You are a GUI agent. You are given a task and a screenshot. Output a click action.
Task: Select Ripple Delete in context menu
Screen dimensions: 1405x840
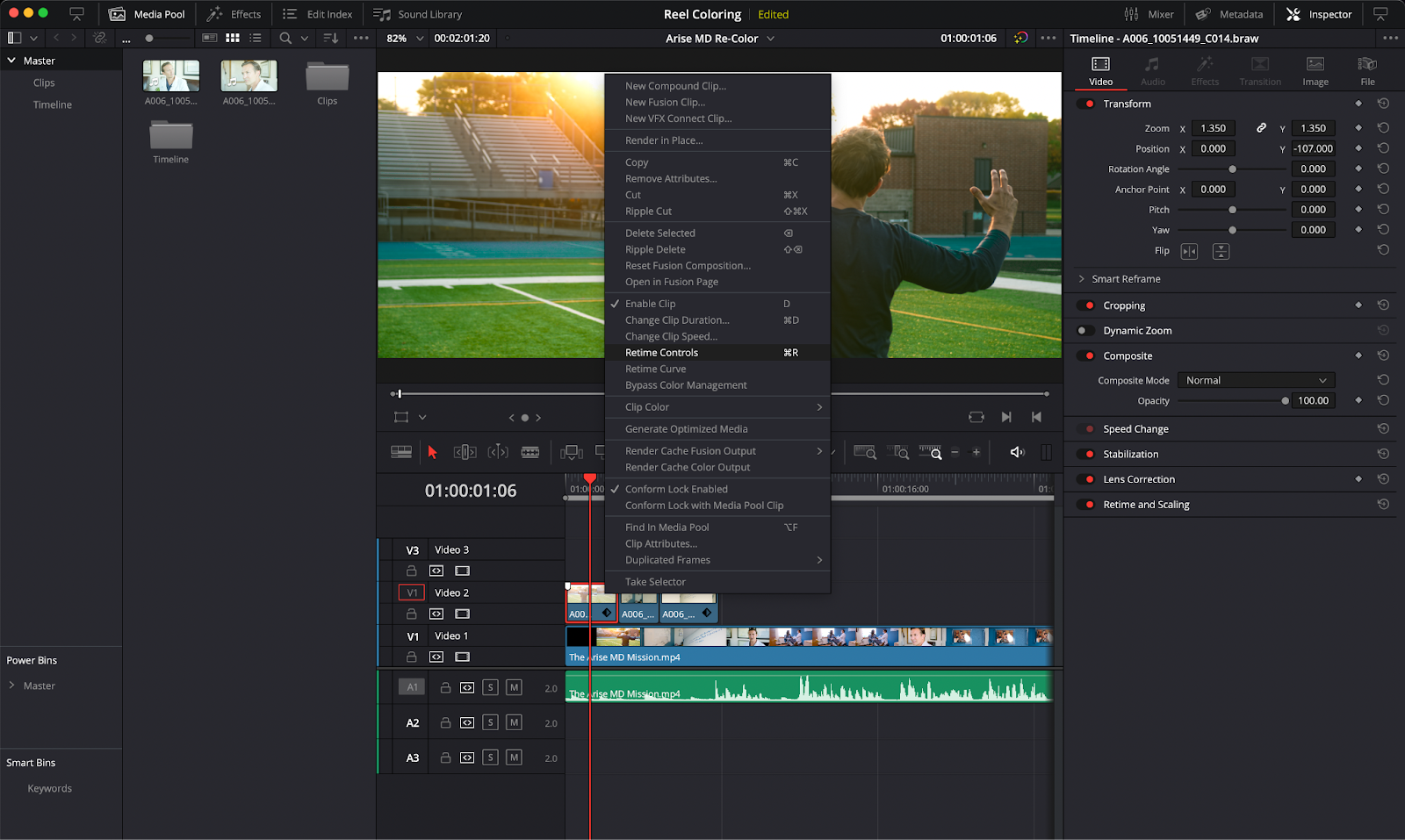[717, 249]
